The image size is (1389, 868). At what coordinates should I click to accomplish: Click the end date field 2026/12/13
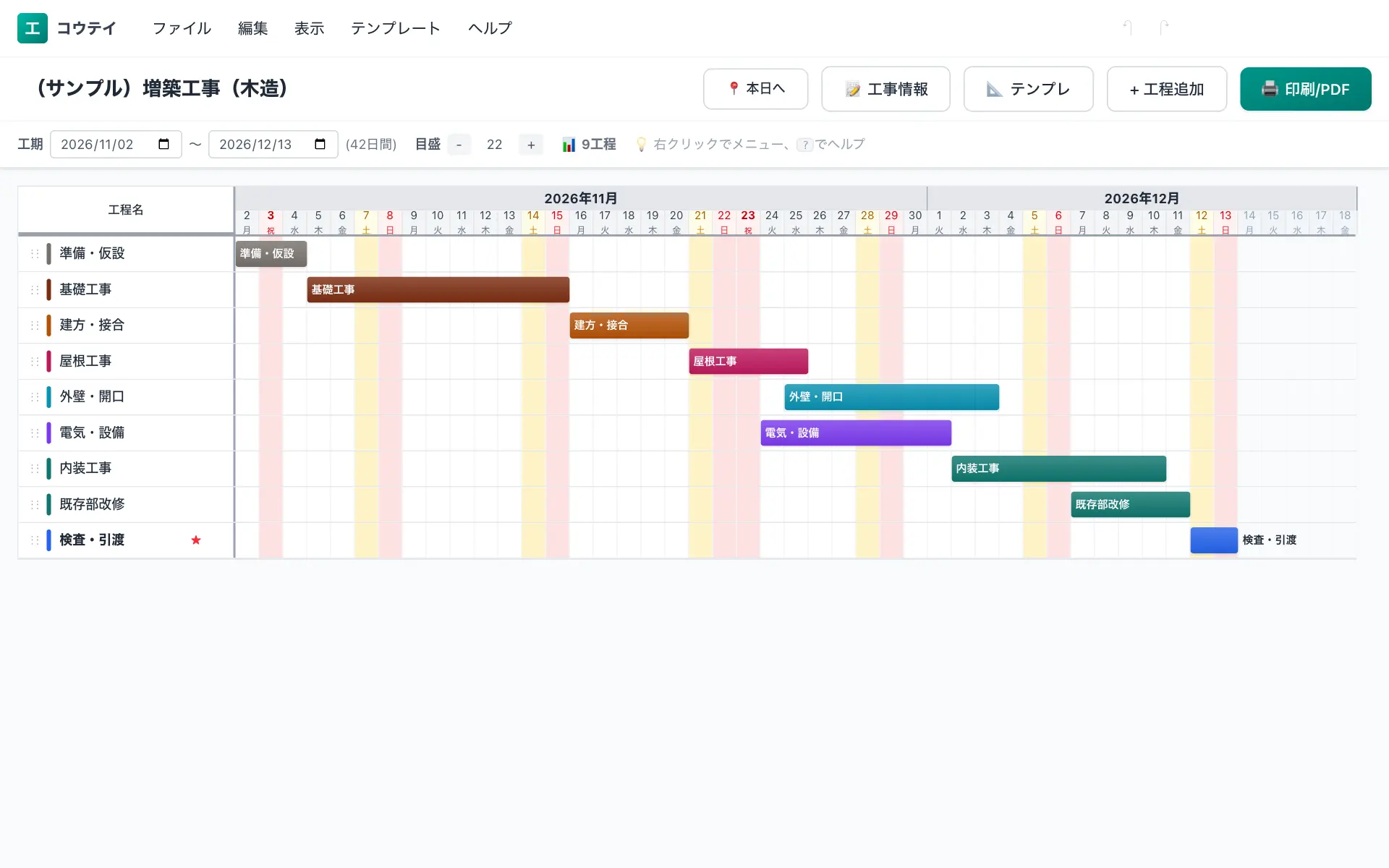tap(273, 144)
